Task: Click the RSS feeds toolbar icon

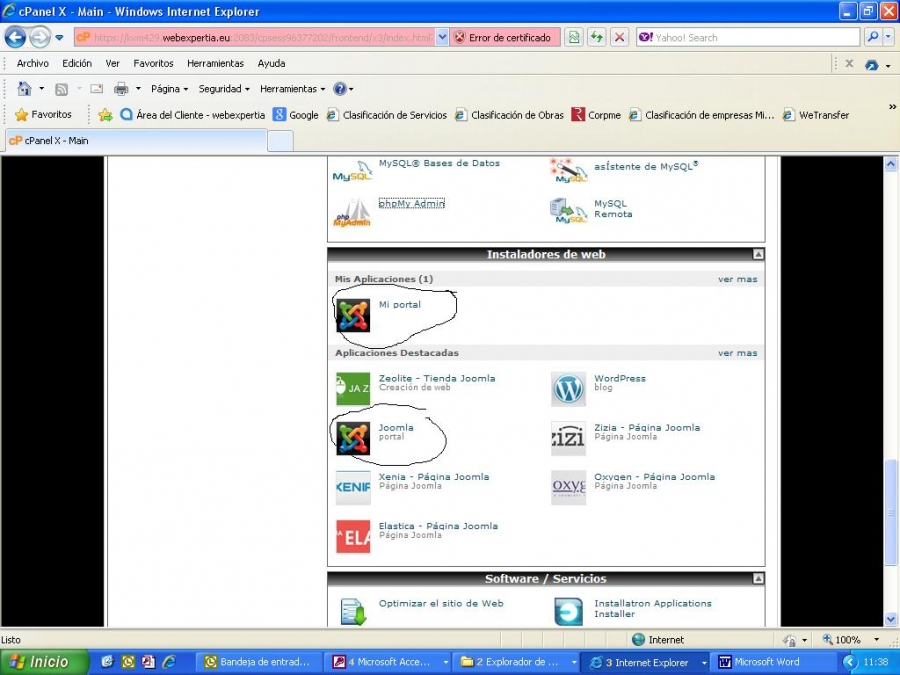Action: [x=61, y=89]
